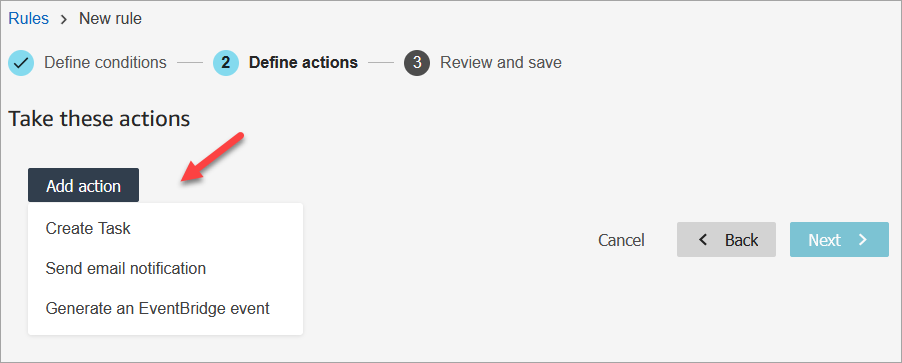
Task: Open the Add action dropdown button
Action: [83, 185]
